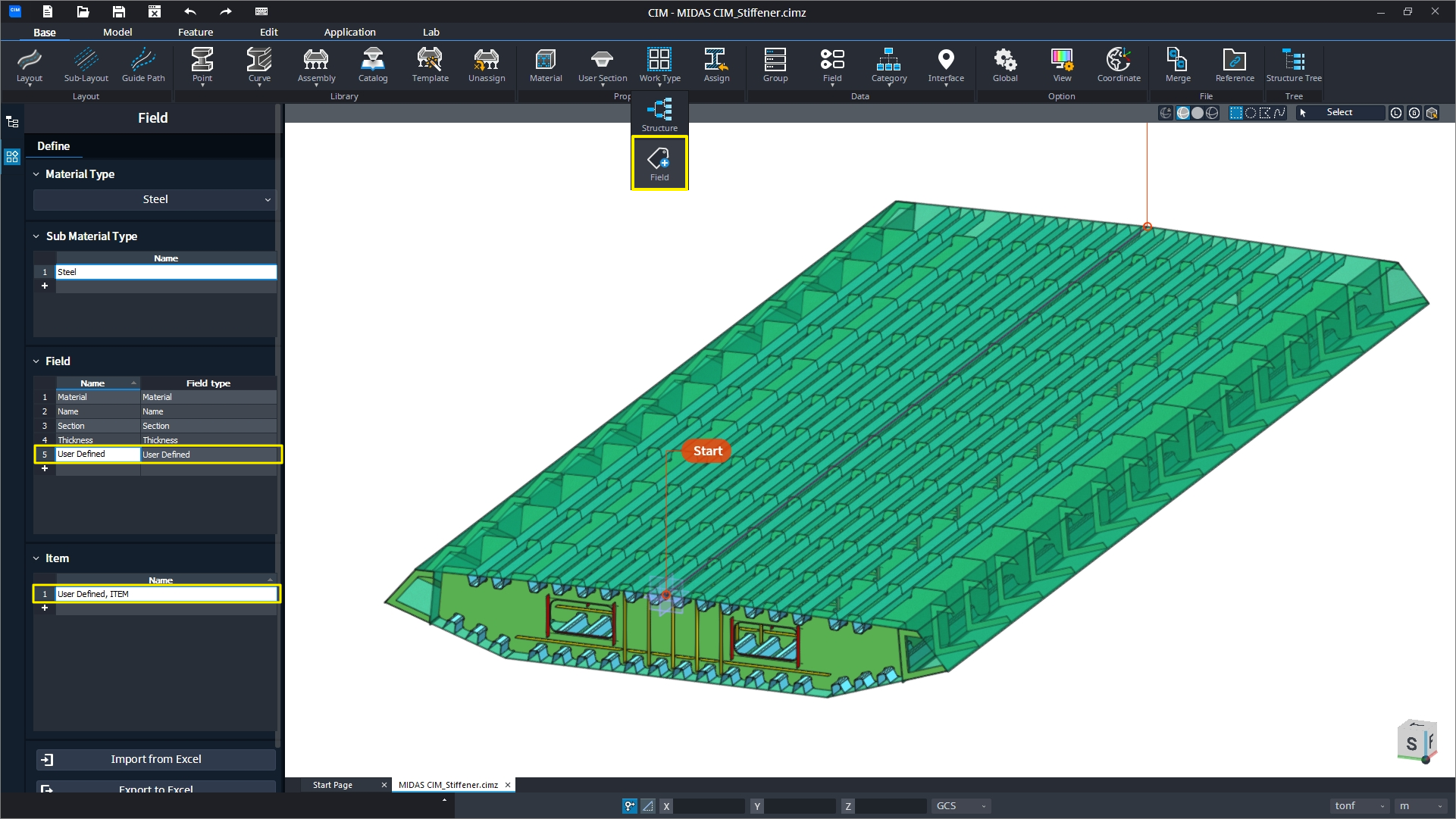Screen dimensions: 1456x819
Task: Click the Assign tool
Action: (716, 65)
